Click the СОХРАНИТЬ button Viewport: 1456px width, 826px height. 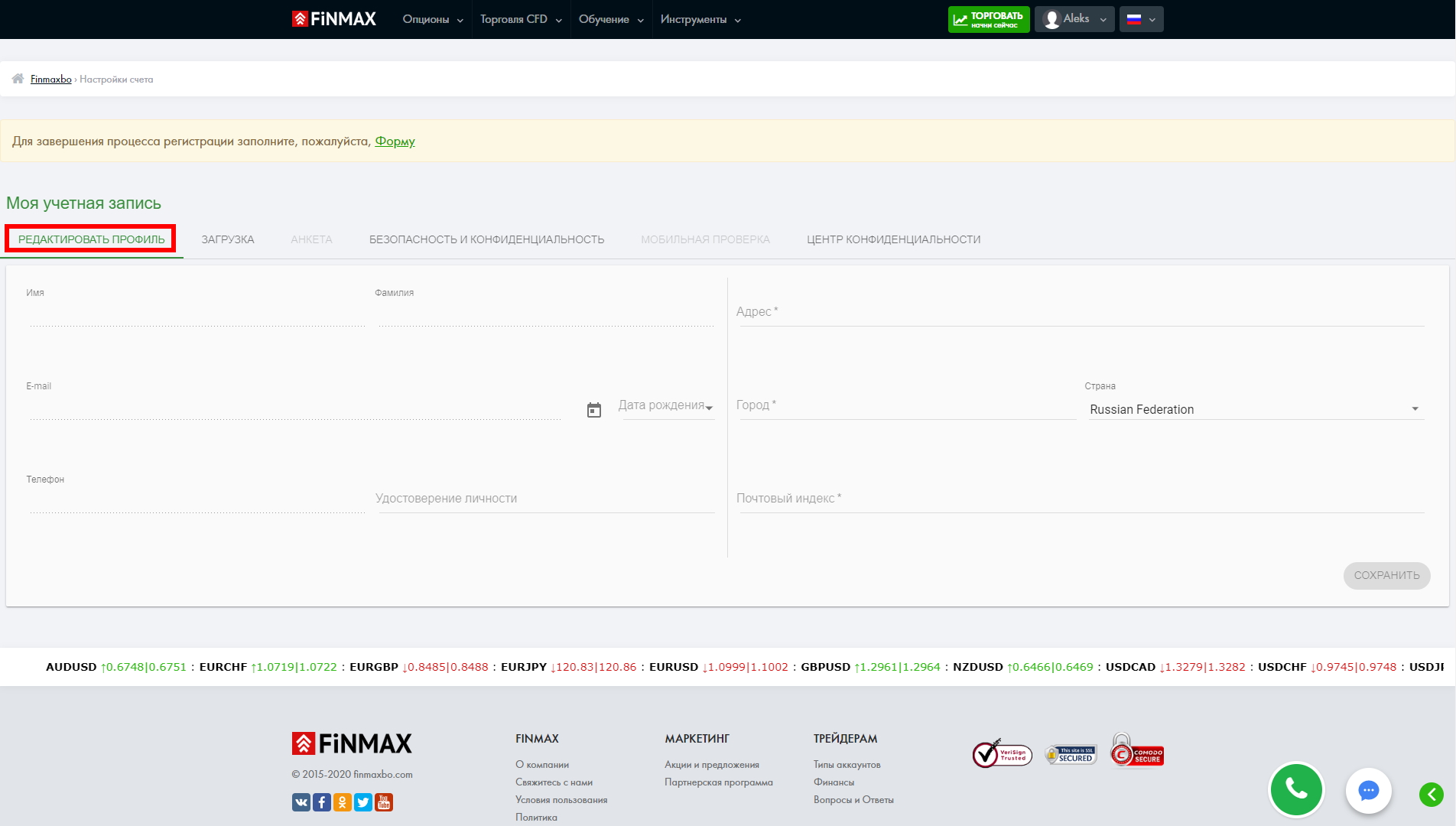click(x=1386, y=575)
